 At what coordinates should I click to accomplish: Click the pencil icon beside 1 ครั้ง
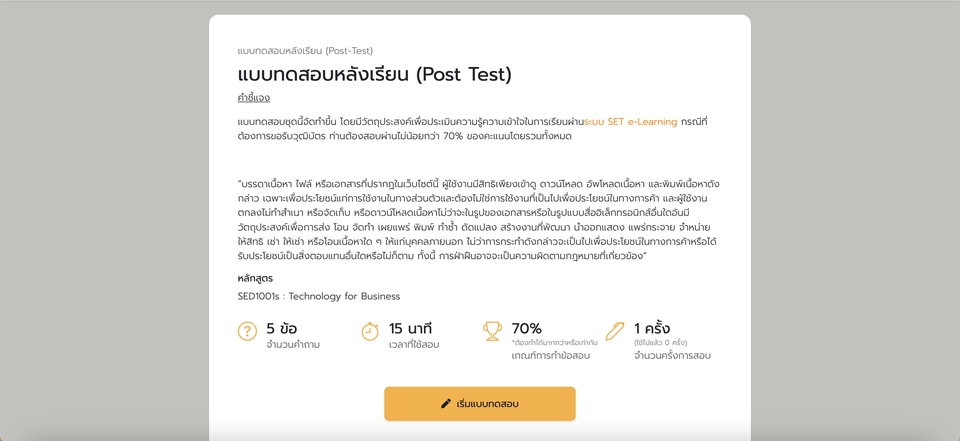614,331
